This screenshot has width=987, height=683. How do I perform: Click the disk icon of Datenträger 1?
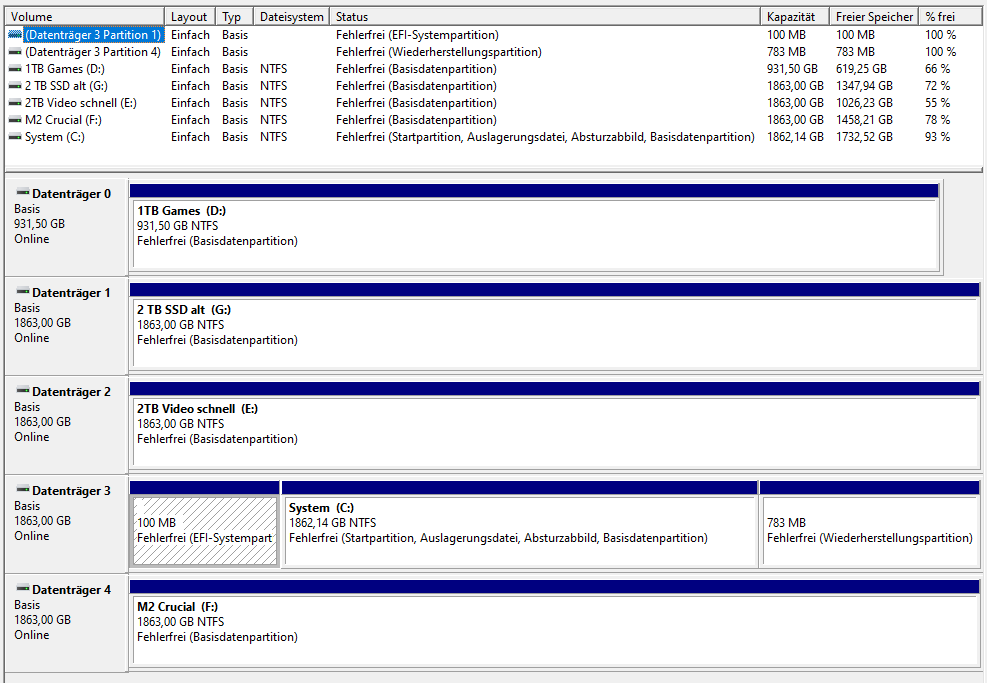[x=23, y=291]
